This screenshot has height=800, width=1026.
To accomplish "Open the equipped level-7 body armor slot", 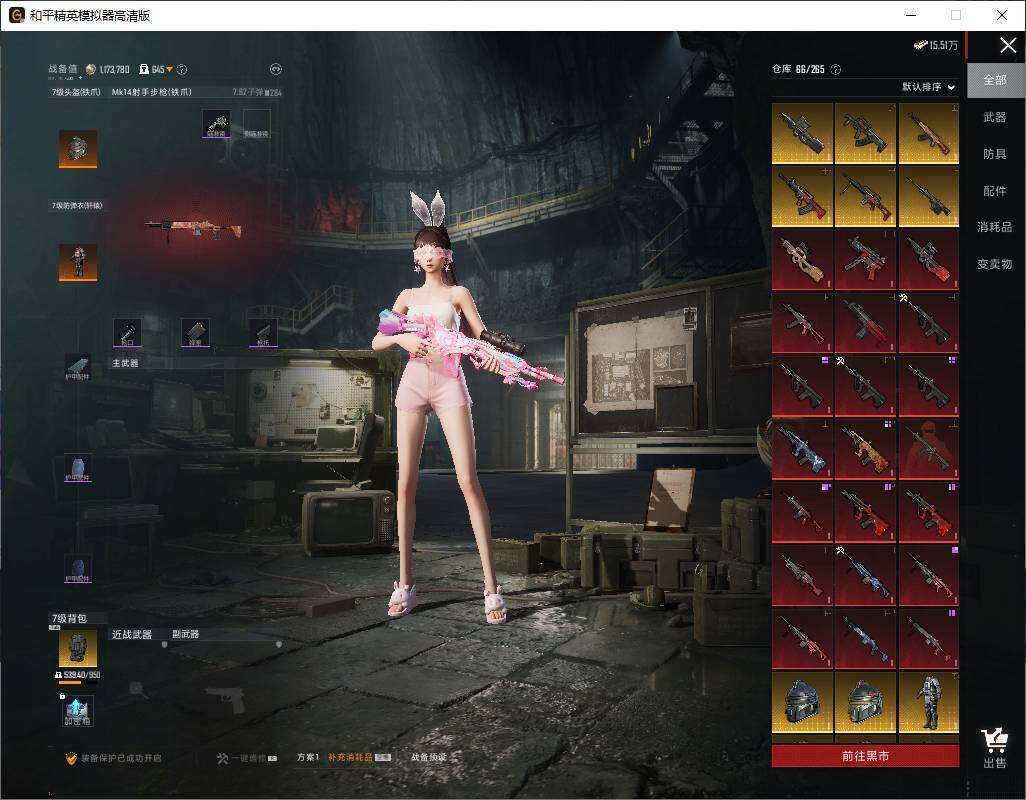I will click(78, 262).
